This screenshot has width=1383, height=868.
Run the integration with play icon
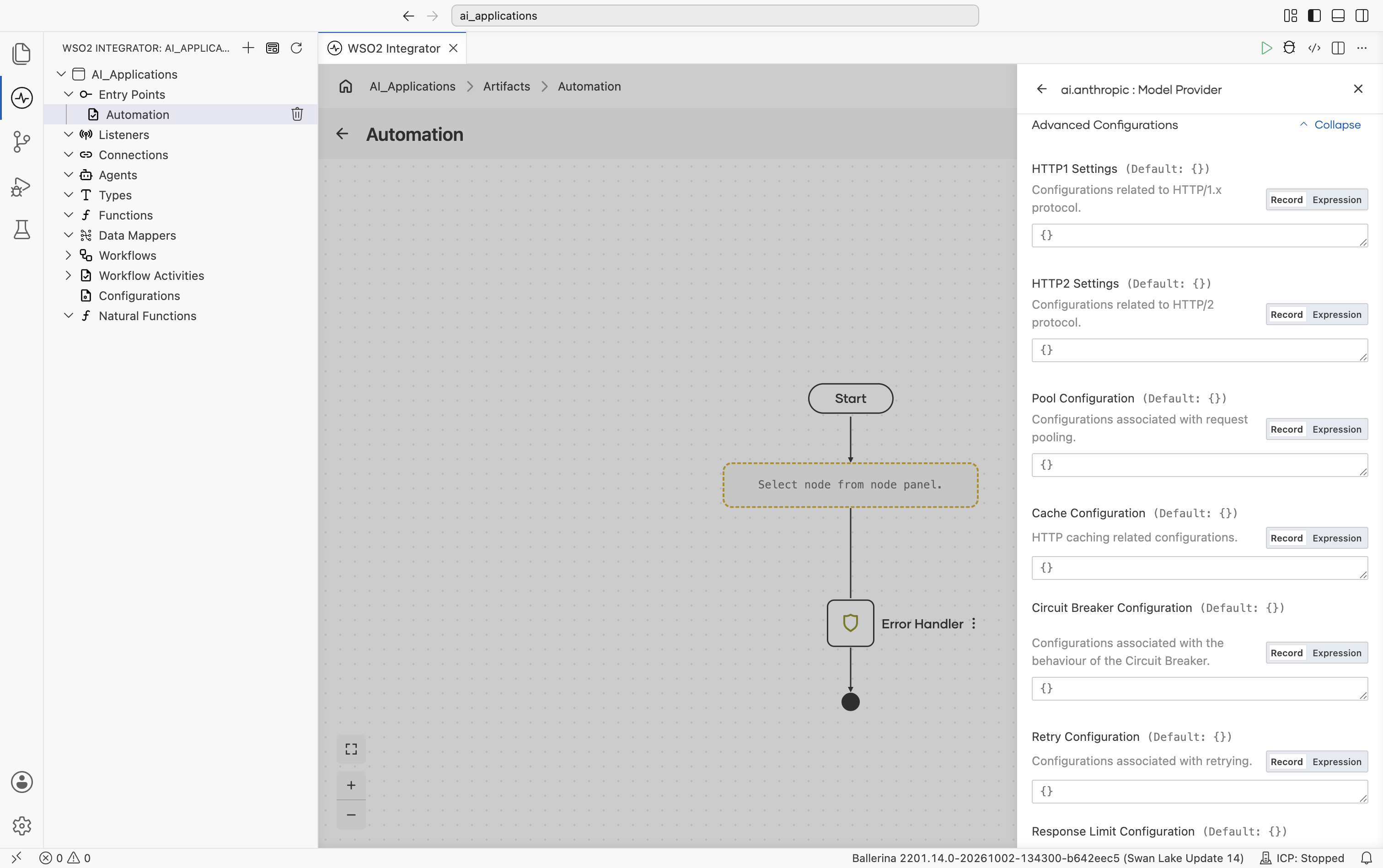1266,48
